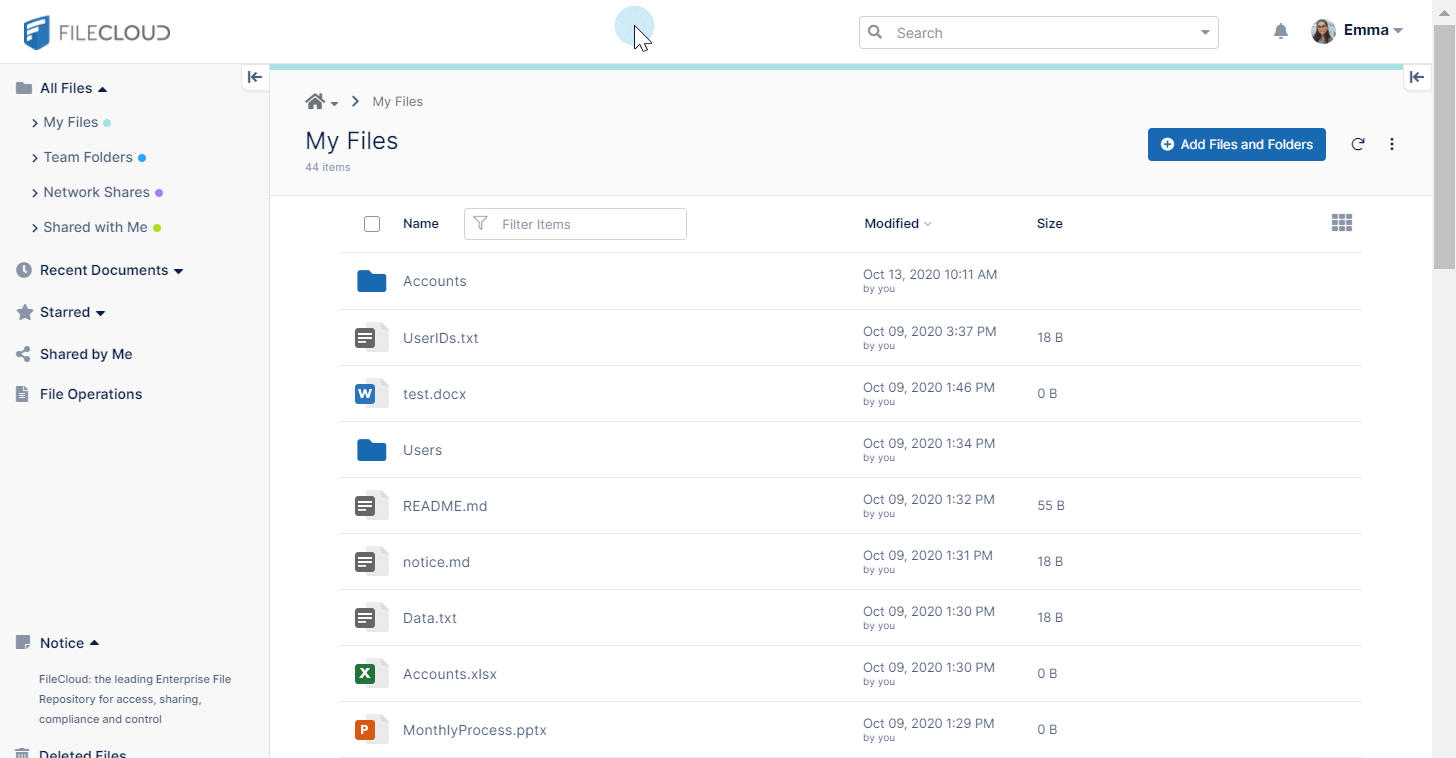Click the home breadcrumb icon
Image resolution: width=1456 pixels, height=758 pixels.
pos(315,101)
